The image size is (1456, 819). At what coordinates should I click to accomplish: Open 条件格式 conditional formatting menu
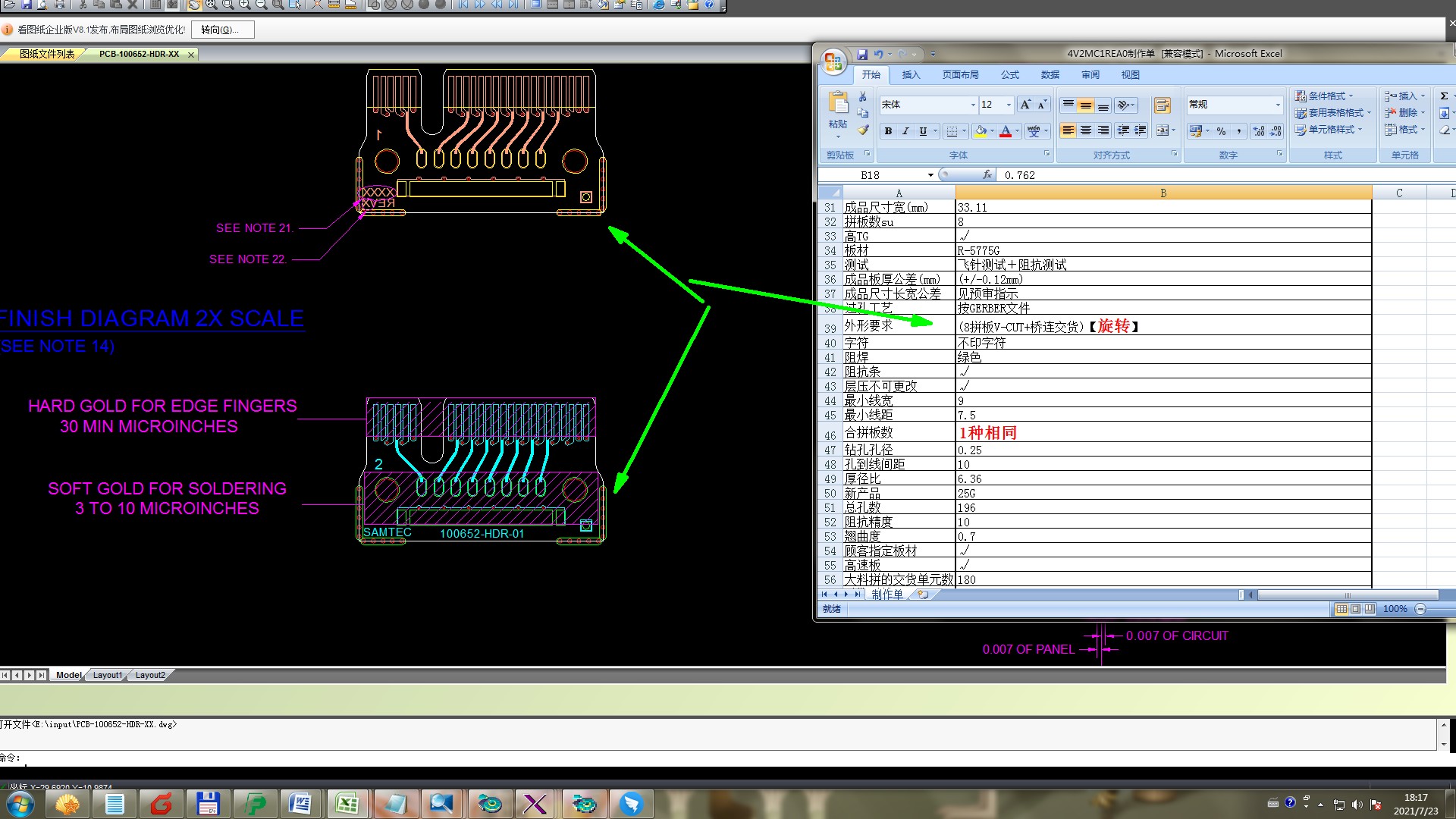point(1326,96)
